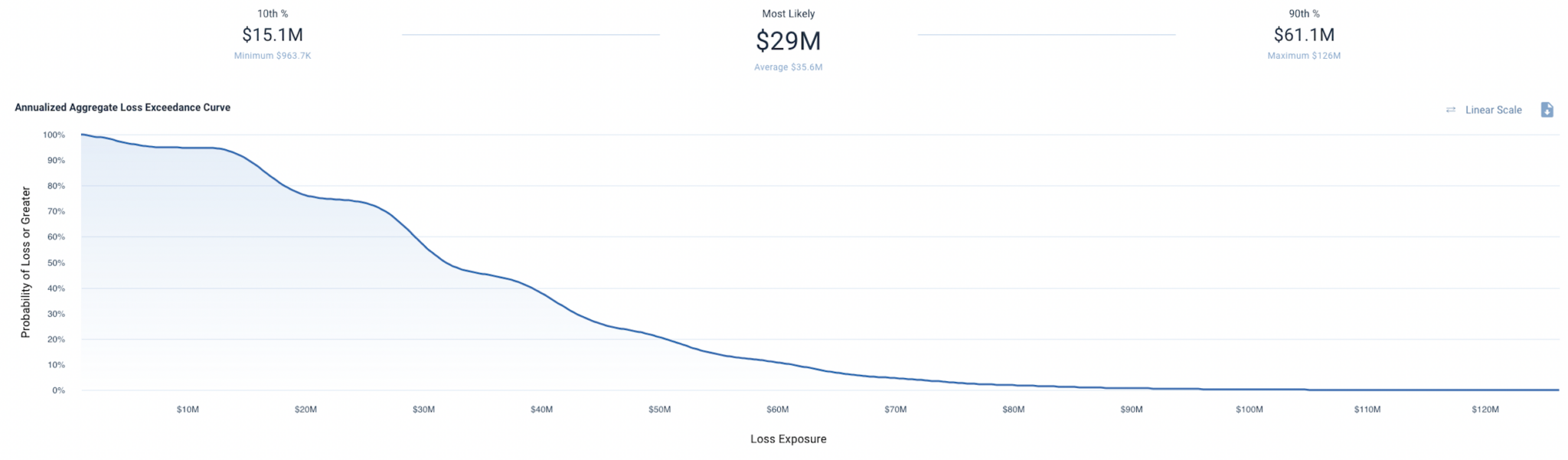Screen dimensions: 1568x460
Task: Click the Most Likely heading
Action: pyautogui.click(x=788, y=14)
